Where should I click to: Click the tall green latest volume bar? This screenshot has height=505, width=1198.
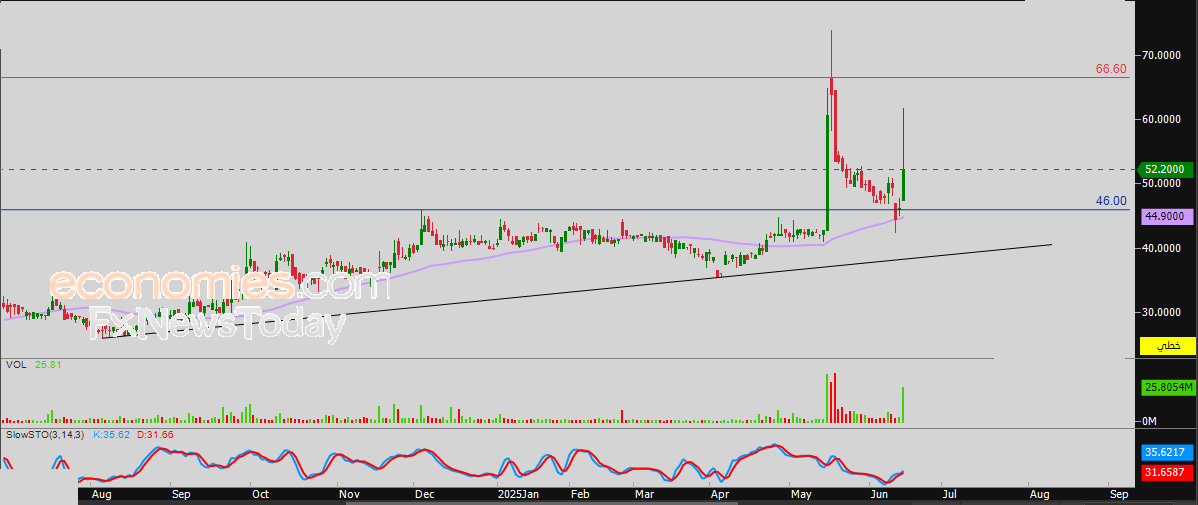click(x=903, y=405)
